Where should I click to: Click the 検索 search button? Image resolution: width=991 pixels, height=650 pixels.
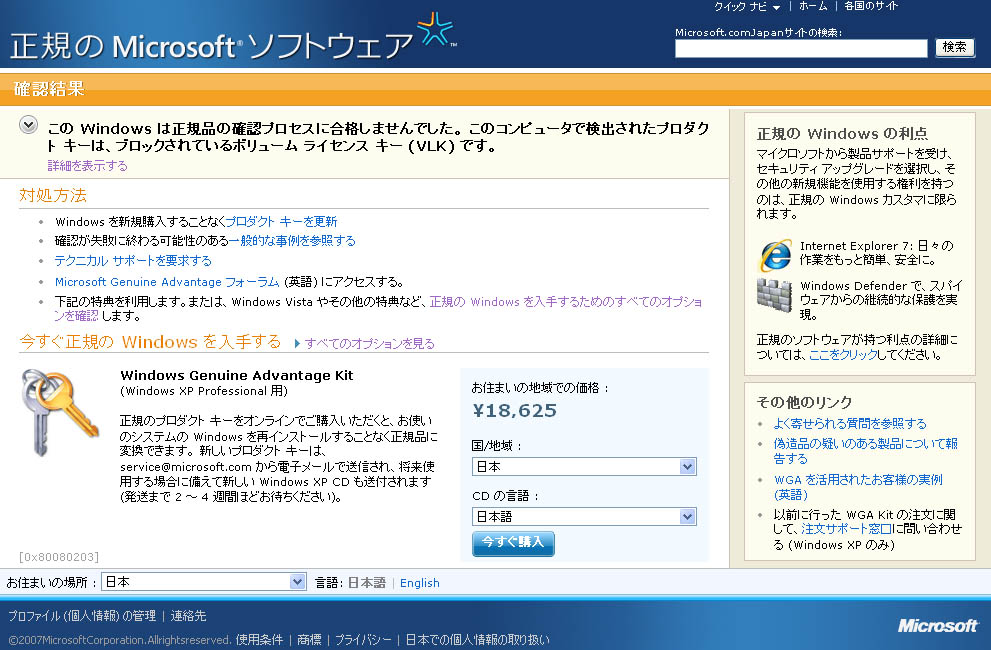click(x=954, y=47)
